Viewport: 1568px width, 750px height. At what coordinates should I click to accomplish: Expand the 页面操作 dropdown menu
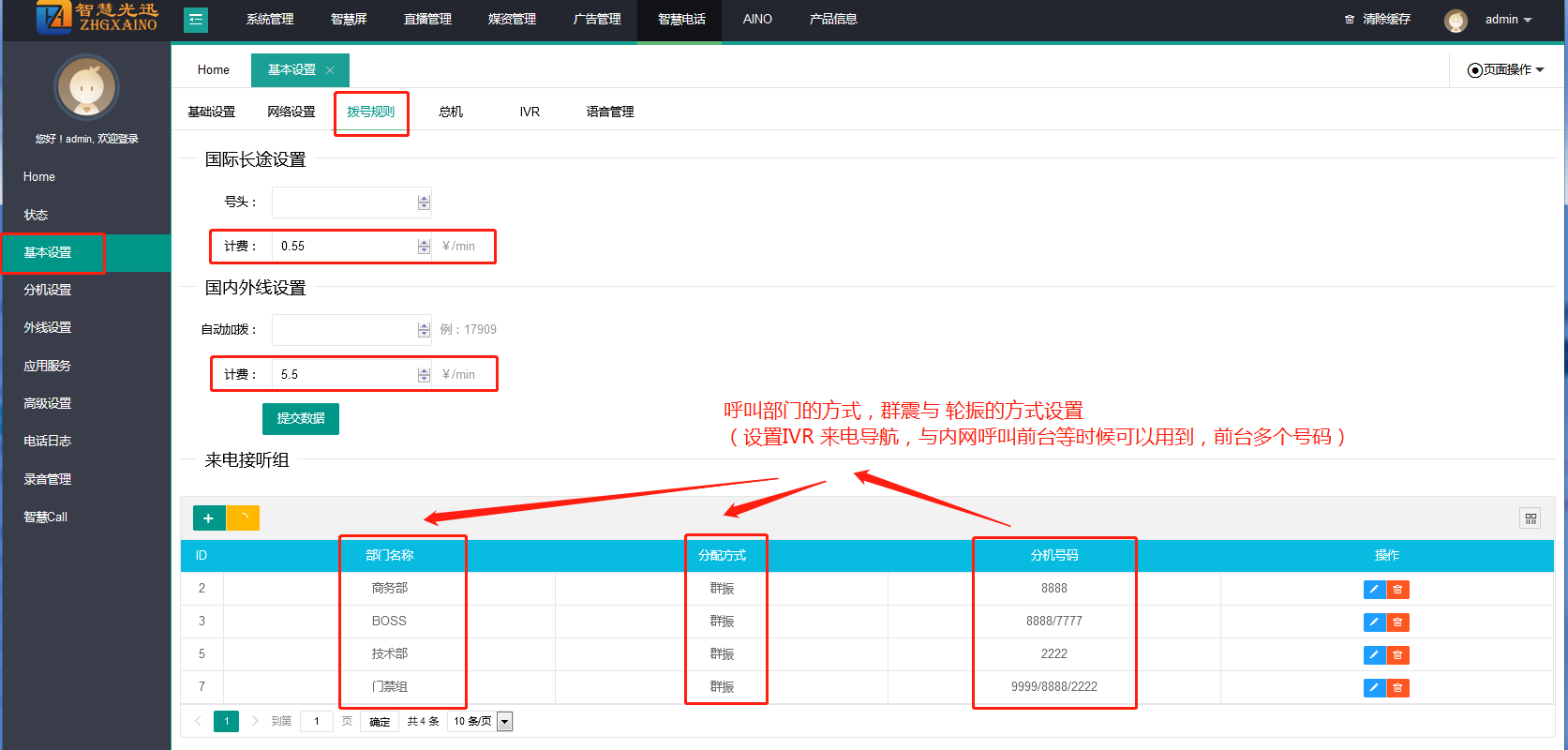pos(1506,70)
